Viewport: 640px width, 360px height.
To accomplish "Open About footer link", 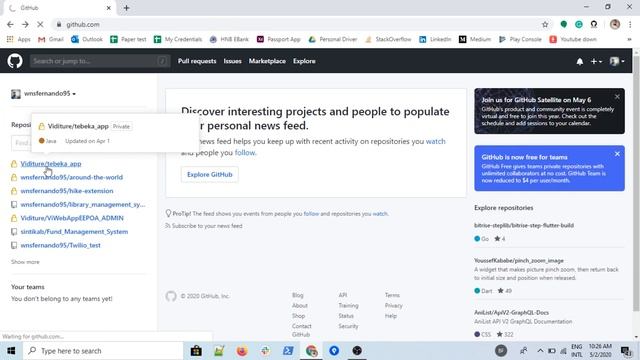I will coord(300,305).
